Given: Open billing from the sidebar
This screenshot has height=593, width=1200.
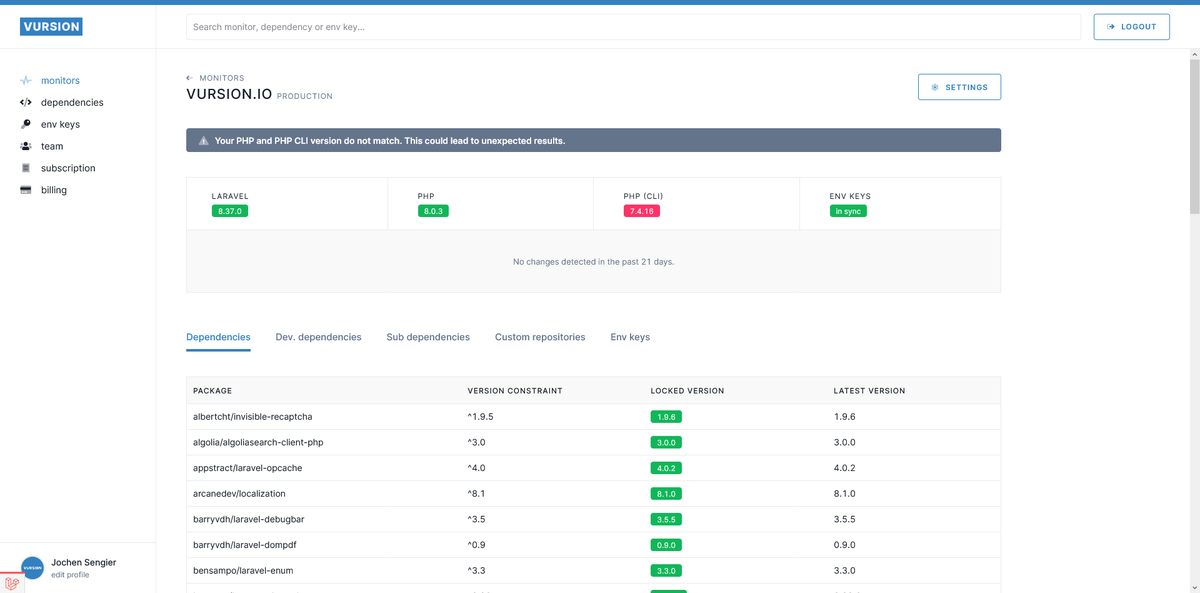Looking at the screenshot, I should 54,190.
